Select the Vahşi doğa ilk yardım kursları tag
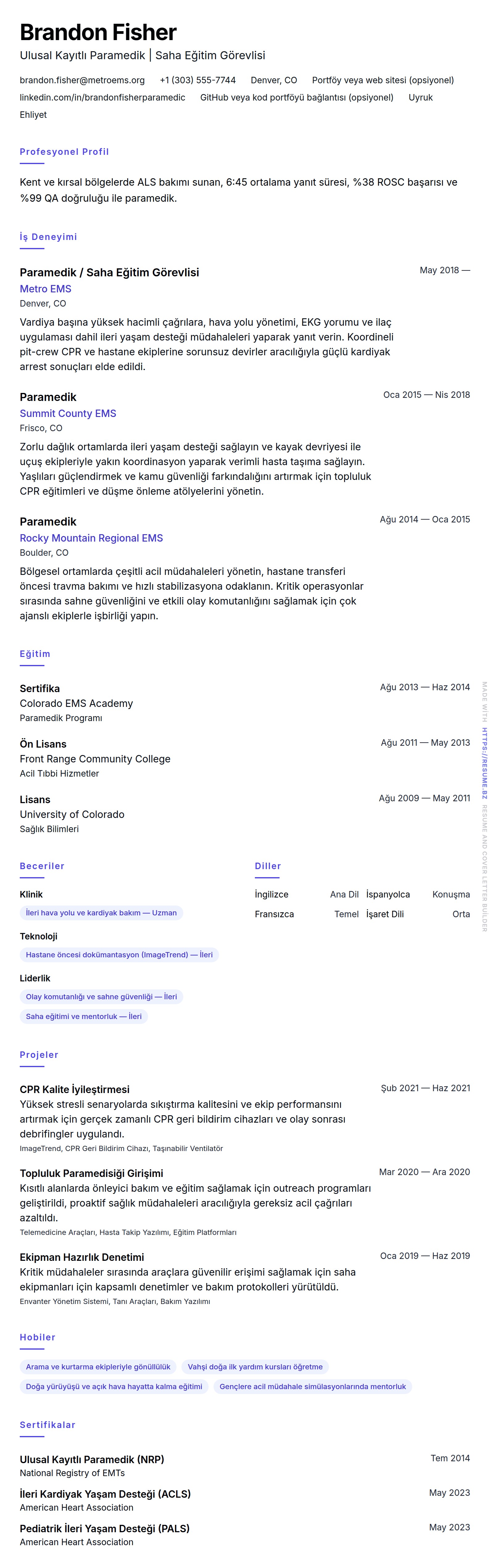This screenshot has height=1568, width=490. point(255,1367)
